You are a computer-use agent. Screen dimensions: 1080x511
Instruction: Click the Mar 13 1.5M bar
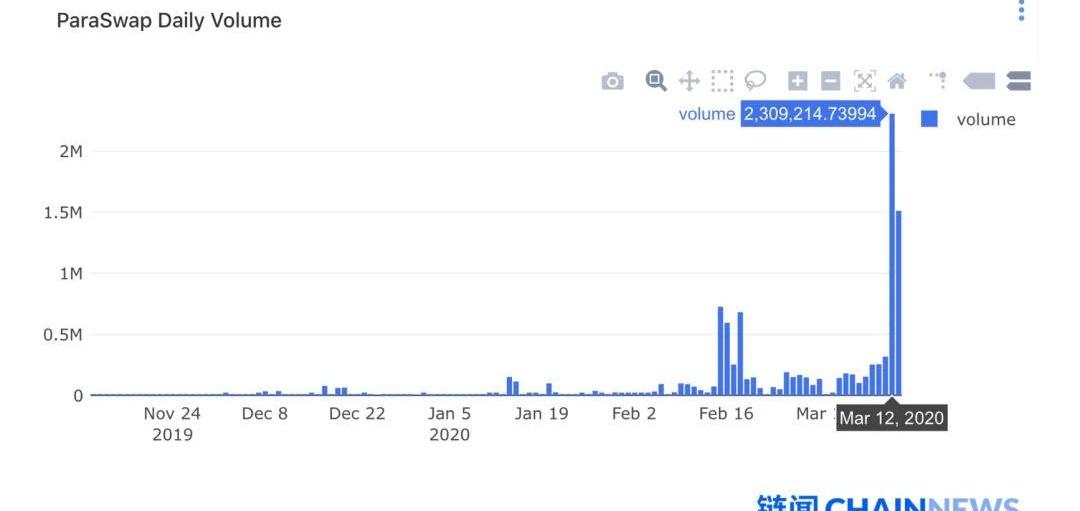coord(899,303)
